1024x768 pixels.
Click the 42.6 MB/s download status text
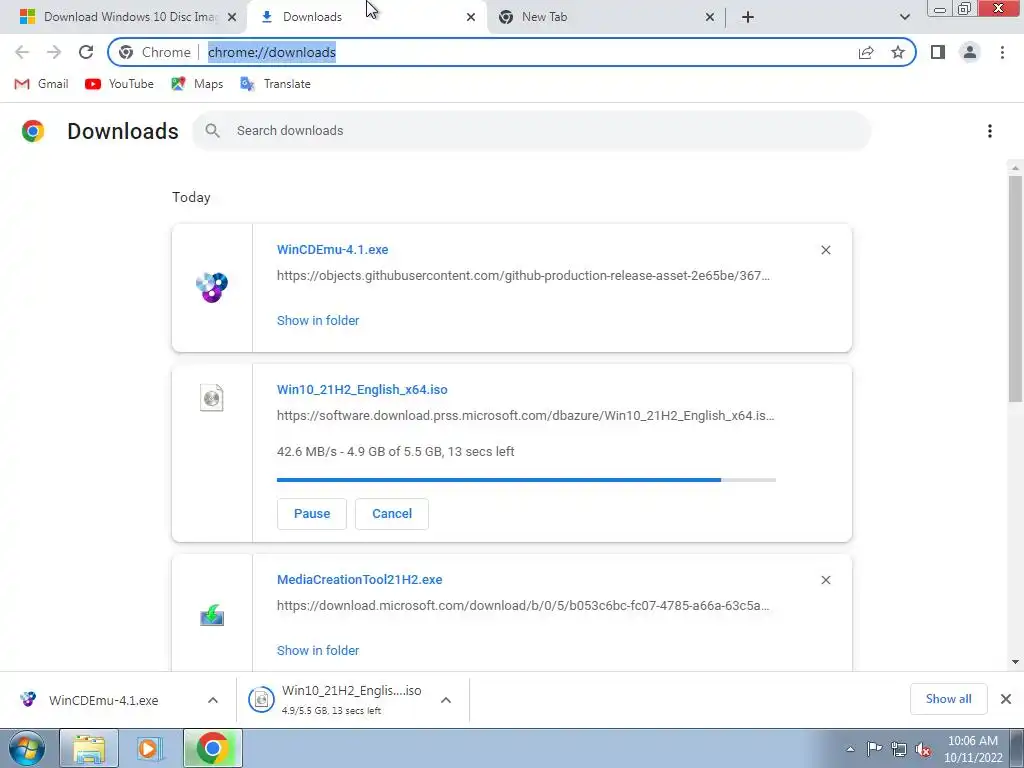pos(396,452)
